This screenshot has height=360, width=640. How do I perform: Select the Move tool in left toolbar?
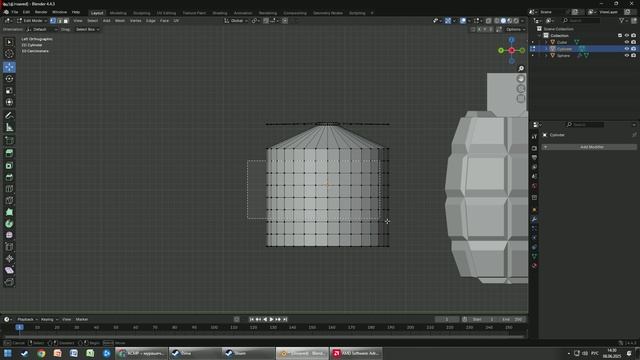9,67
